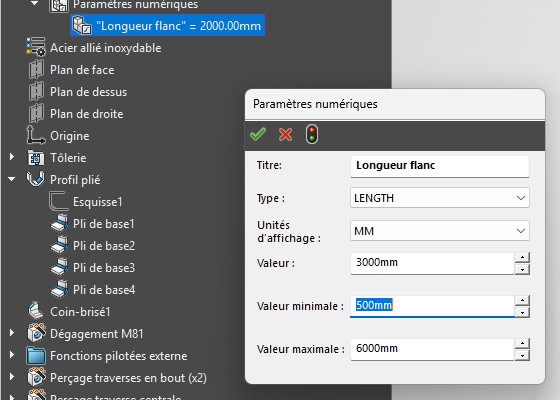Click the Valeur maximale field 6000mm
The image size is (560, 400).
[x=432, y=349]
